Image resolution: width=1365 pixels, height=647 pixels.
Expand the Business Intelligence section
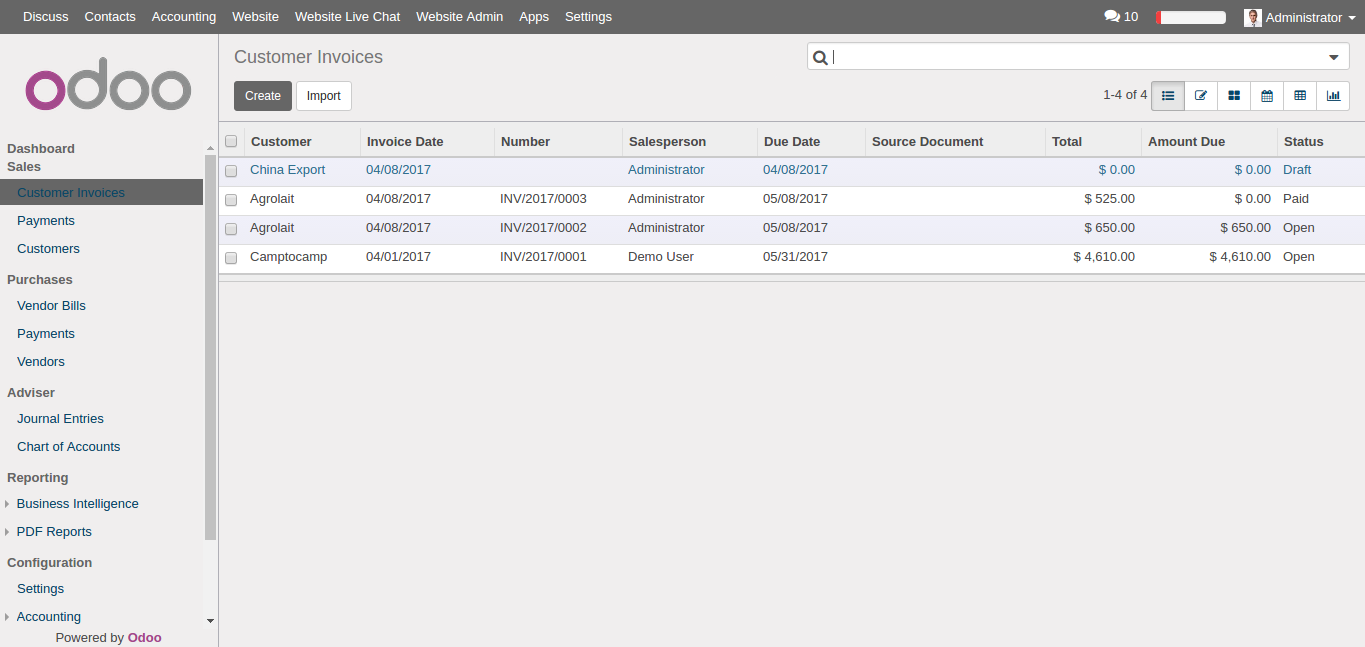[x=8, y=504]
